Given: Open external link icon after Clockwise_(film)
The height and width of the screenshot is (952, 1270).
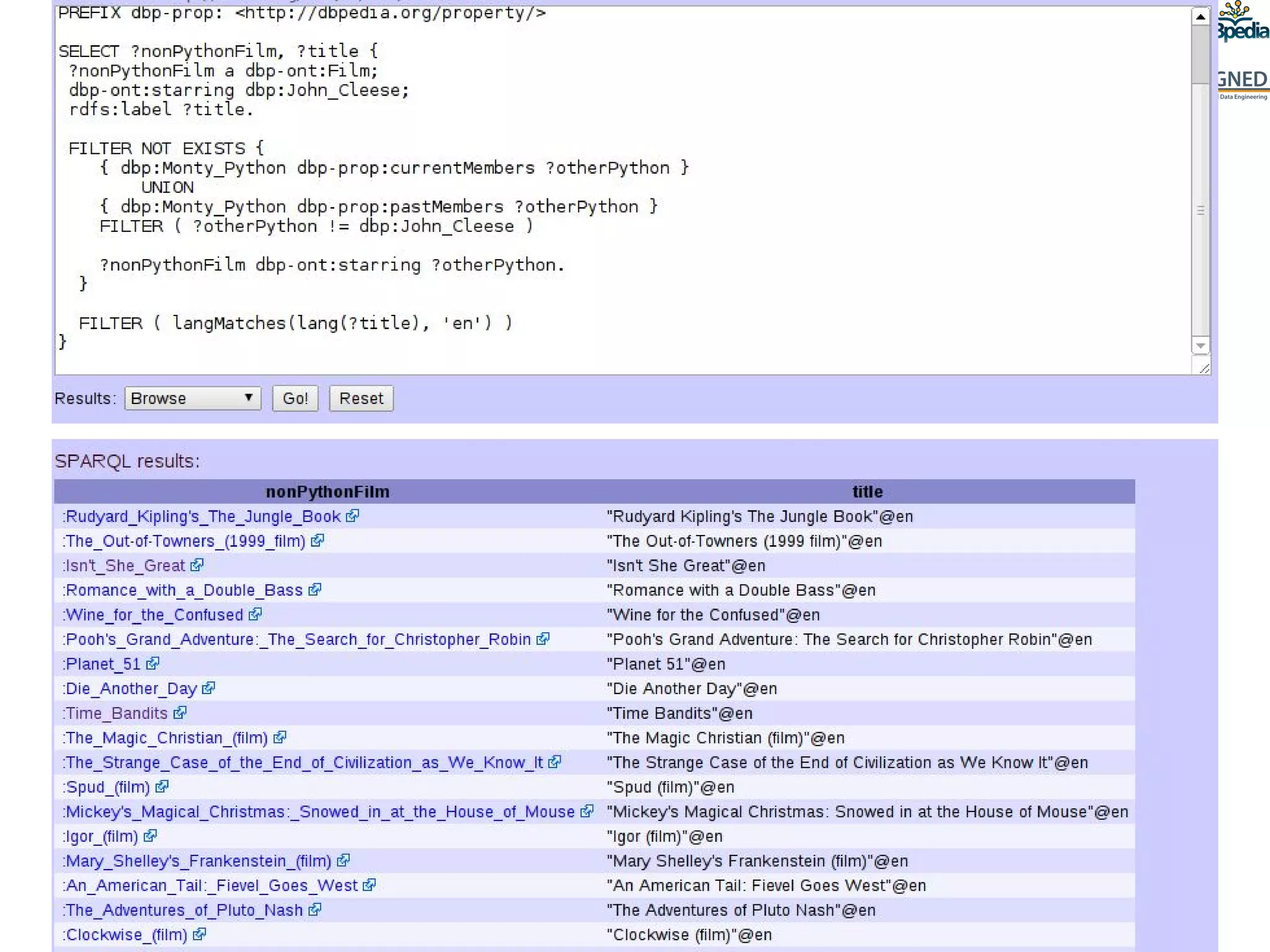Looking at the screenshot, I should (200, 934).
